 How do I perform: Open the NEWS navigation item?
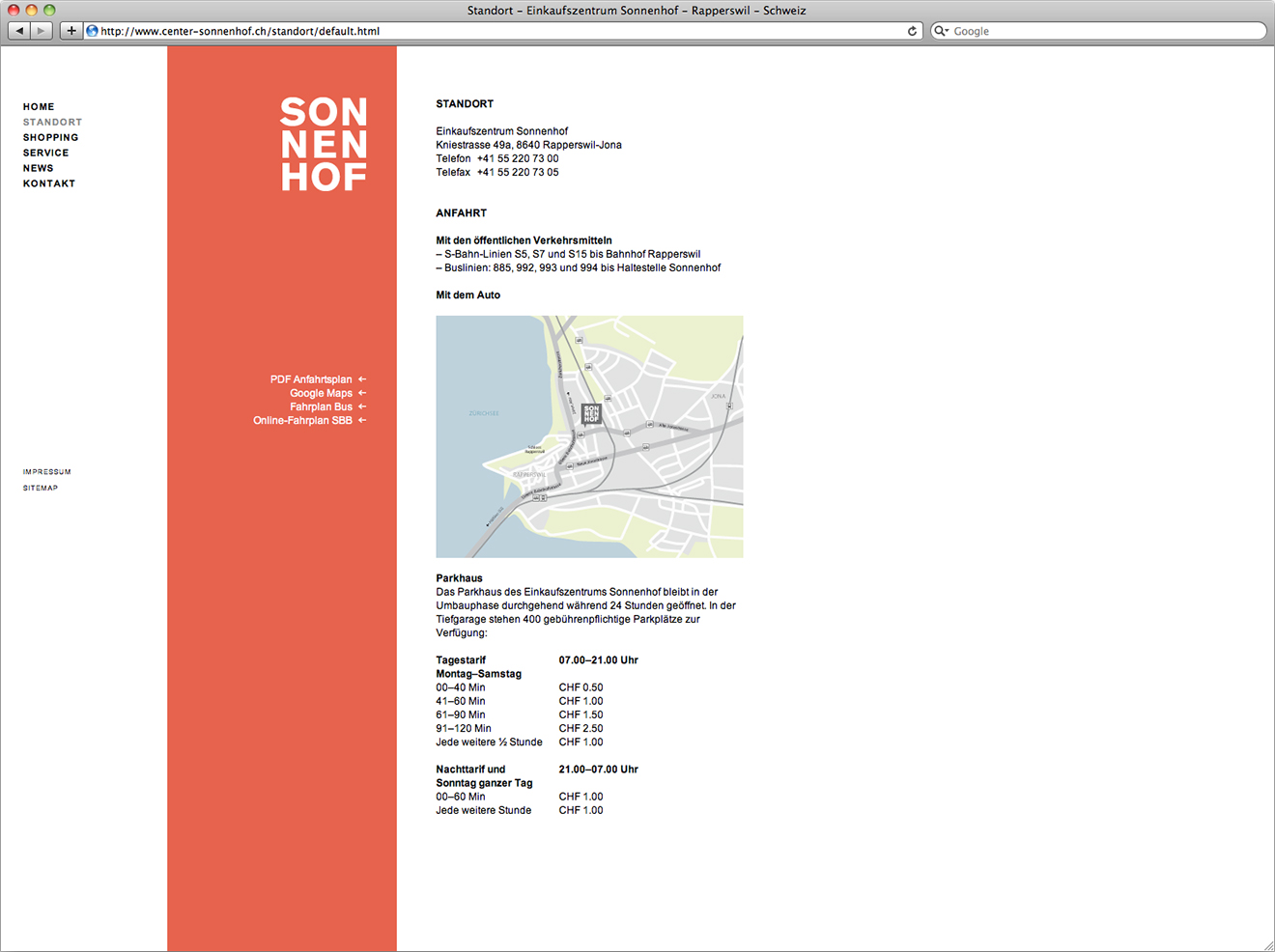39,169
